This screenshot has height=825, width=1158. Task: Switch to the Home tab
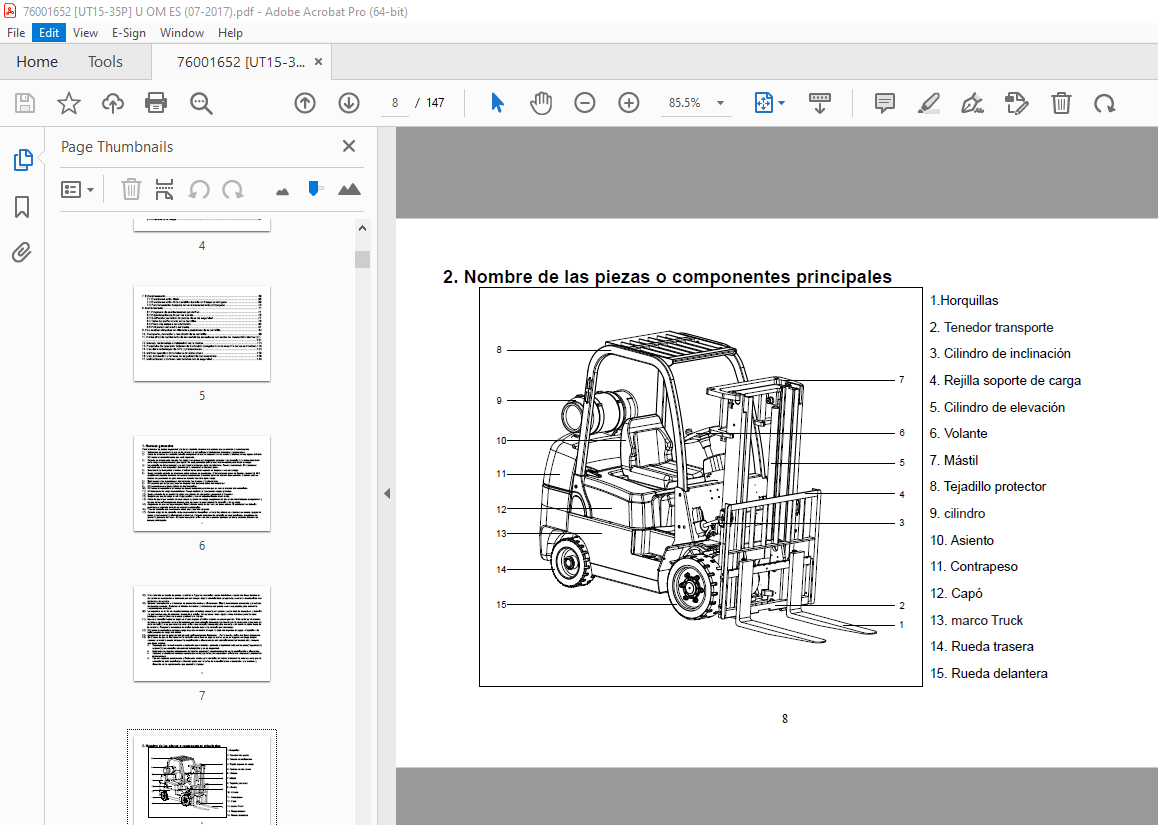click(x=37, y=62)
